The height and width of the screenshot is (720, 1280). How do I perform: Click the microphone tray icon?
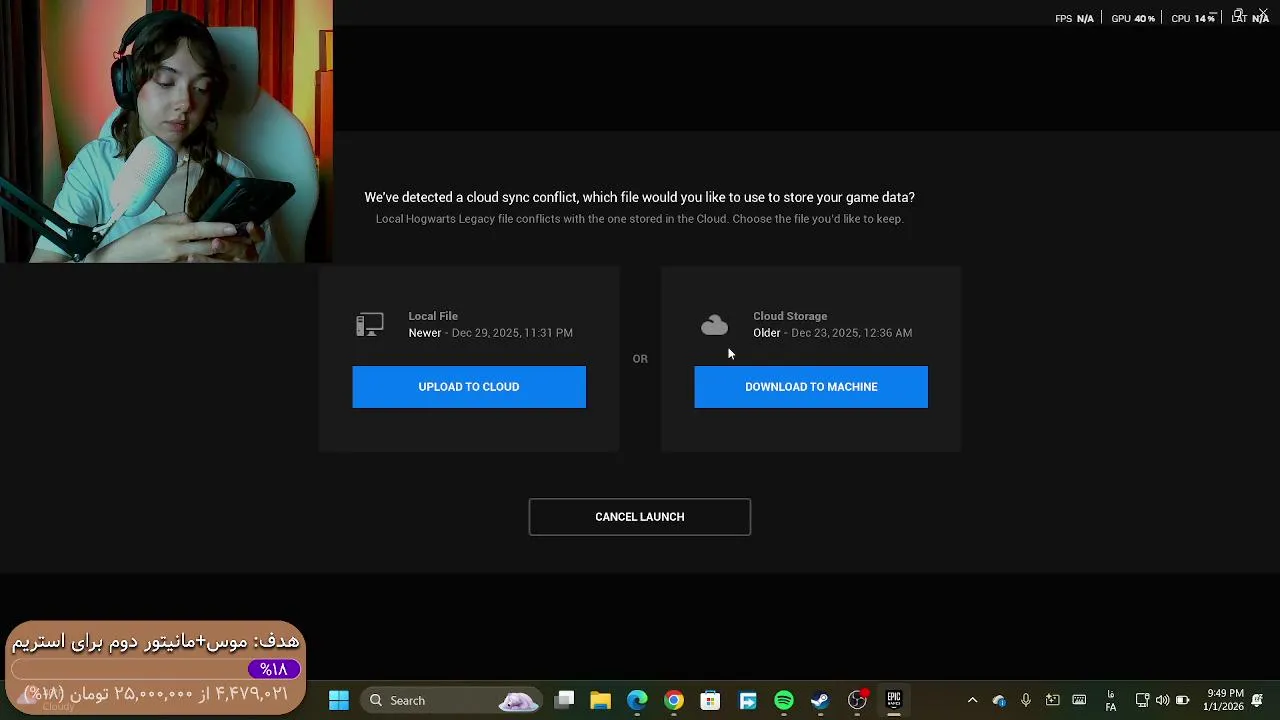(1026, 700)
